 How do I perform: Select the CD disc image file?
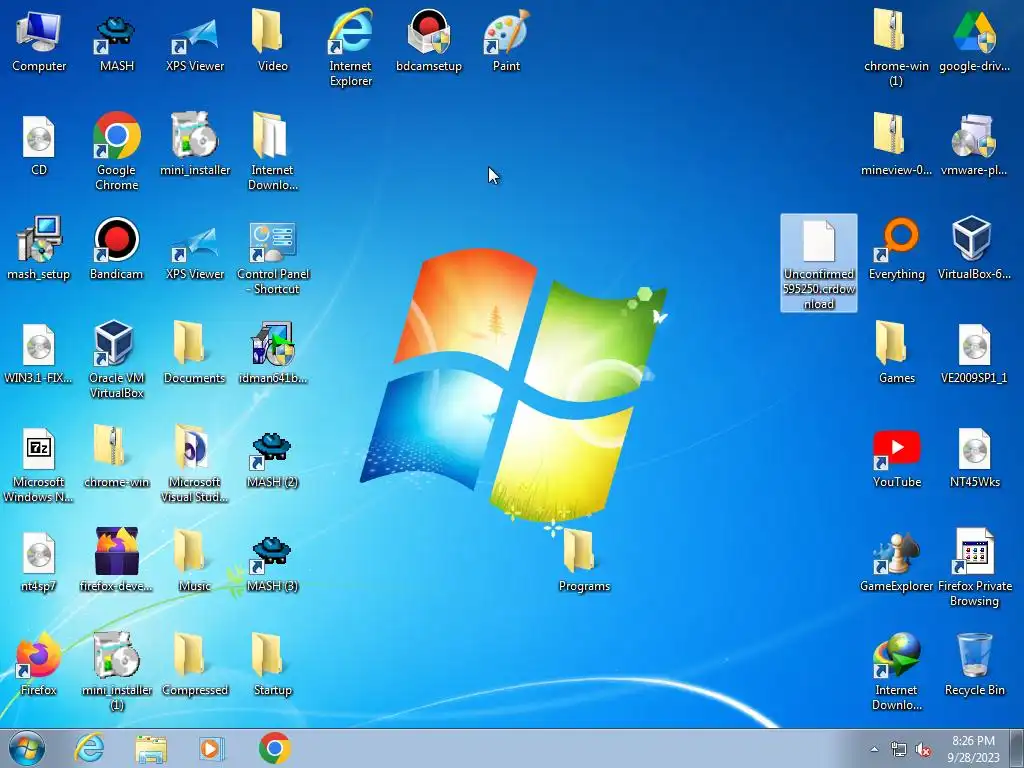tap(39, 145)
